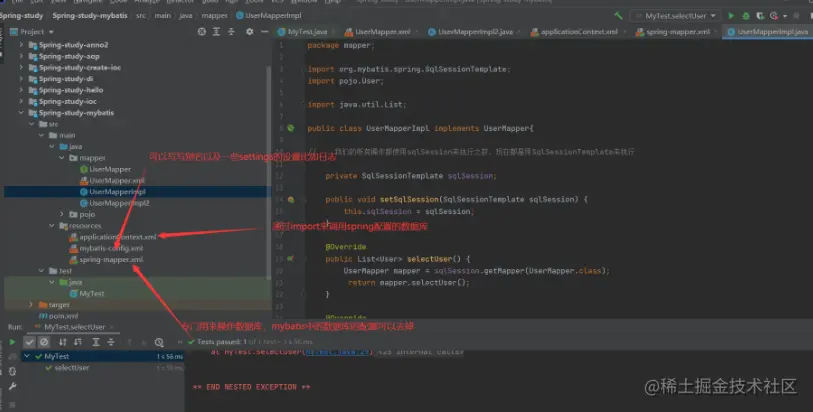Switch to the UserMapper.xml editor tab
The image size is (813, 412).
[x=382, y=32]
